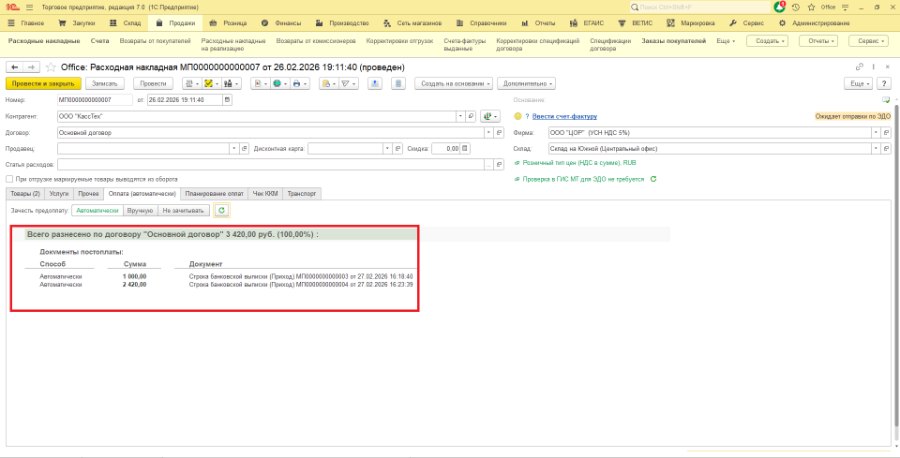900x458 pixels.
Task: Open Склад record with its open icon
Action: point(886,149)
